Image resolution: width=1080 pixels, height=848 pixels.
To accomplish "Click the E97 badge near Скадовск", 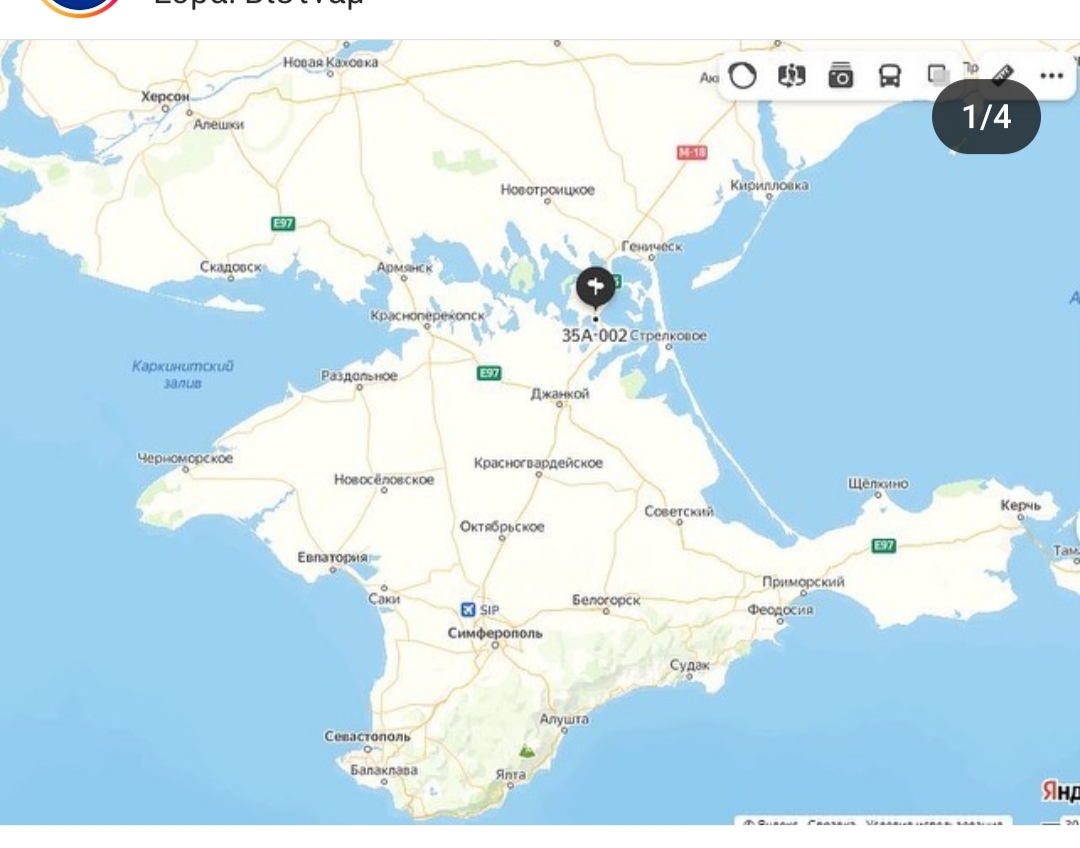I will point(284,224).
